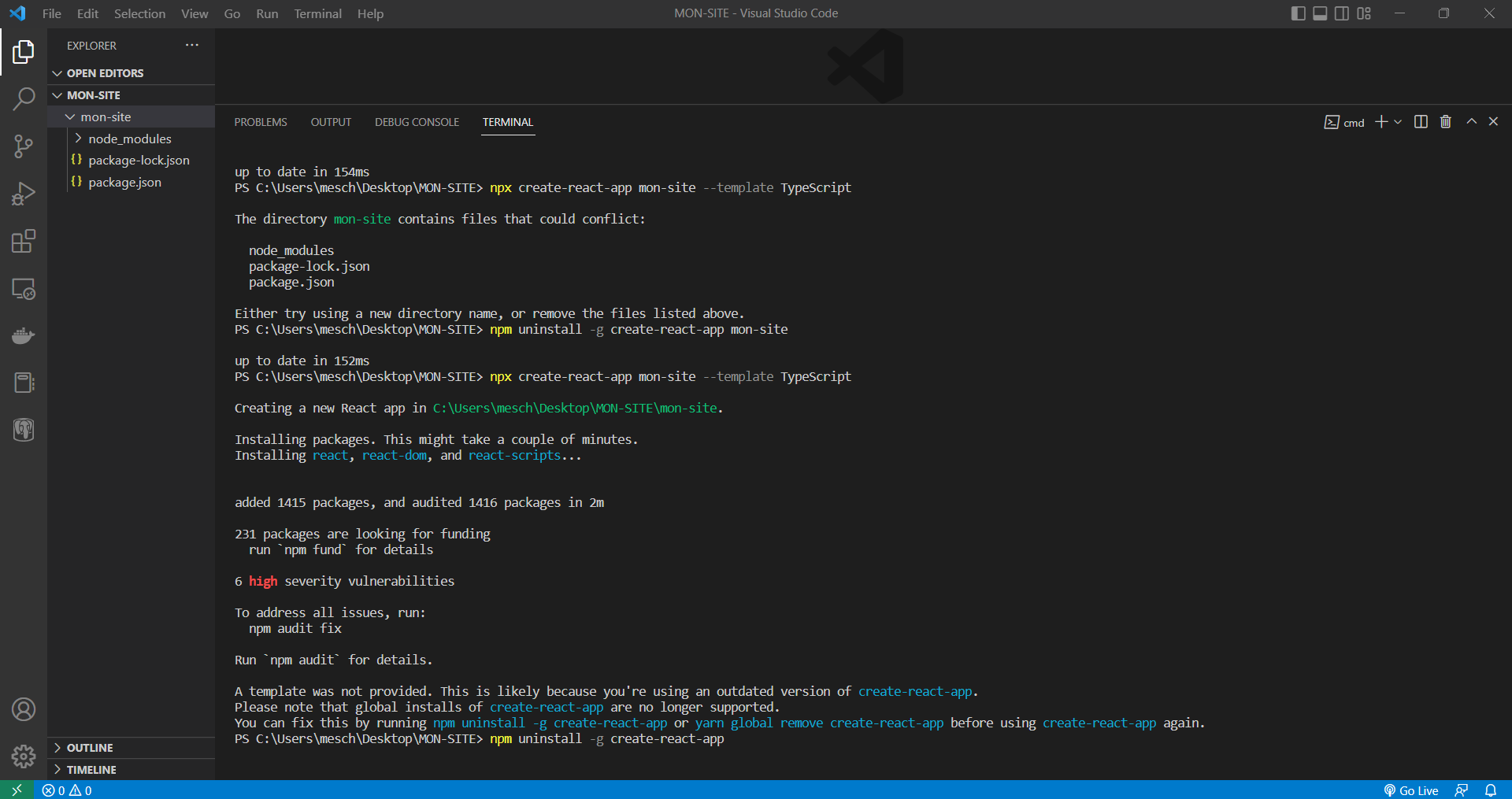Image resolution: width=1512 pixels, height=799 pixels.
Task: Collapse the OPEN EDITORS section
Action: click(131, 73)
